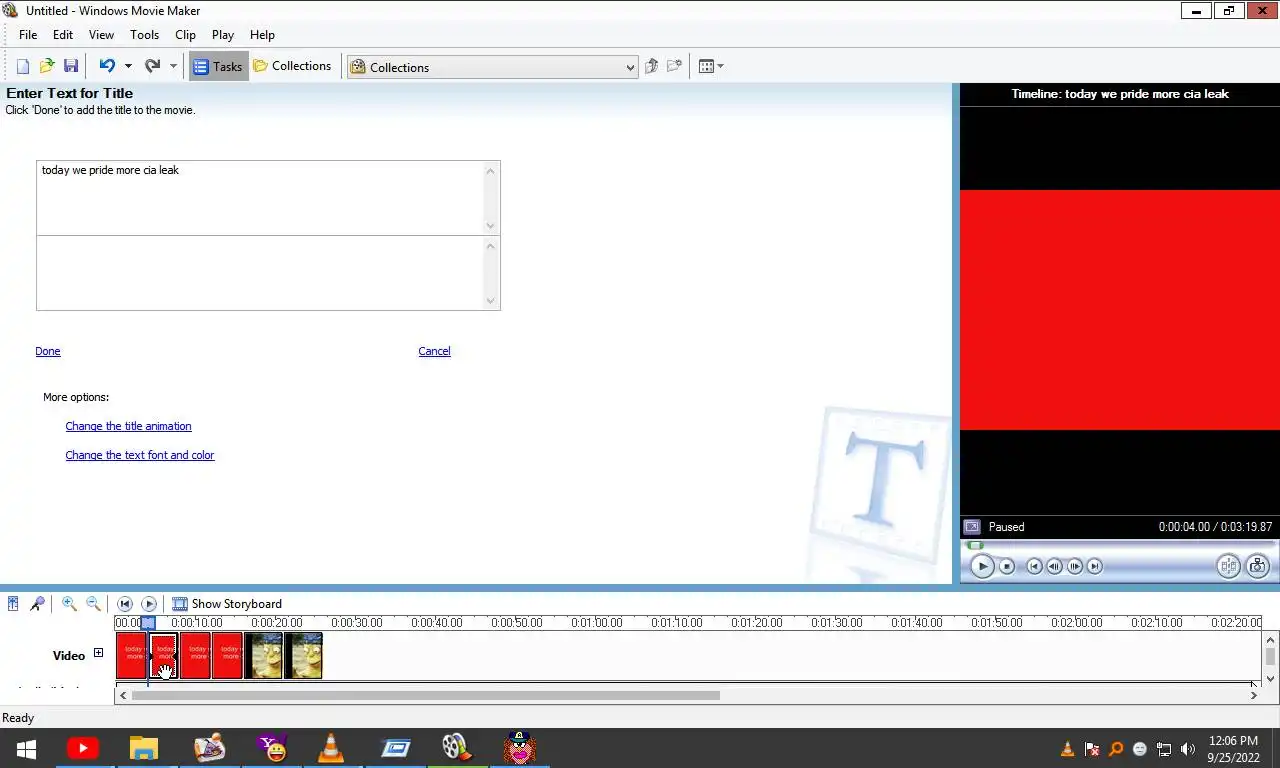Viewport: 1280px width, 768px height.
Task: Open the Clip menu
Action: point(185,34)
